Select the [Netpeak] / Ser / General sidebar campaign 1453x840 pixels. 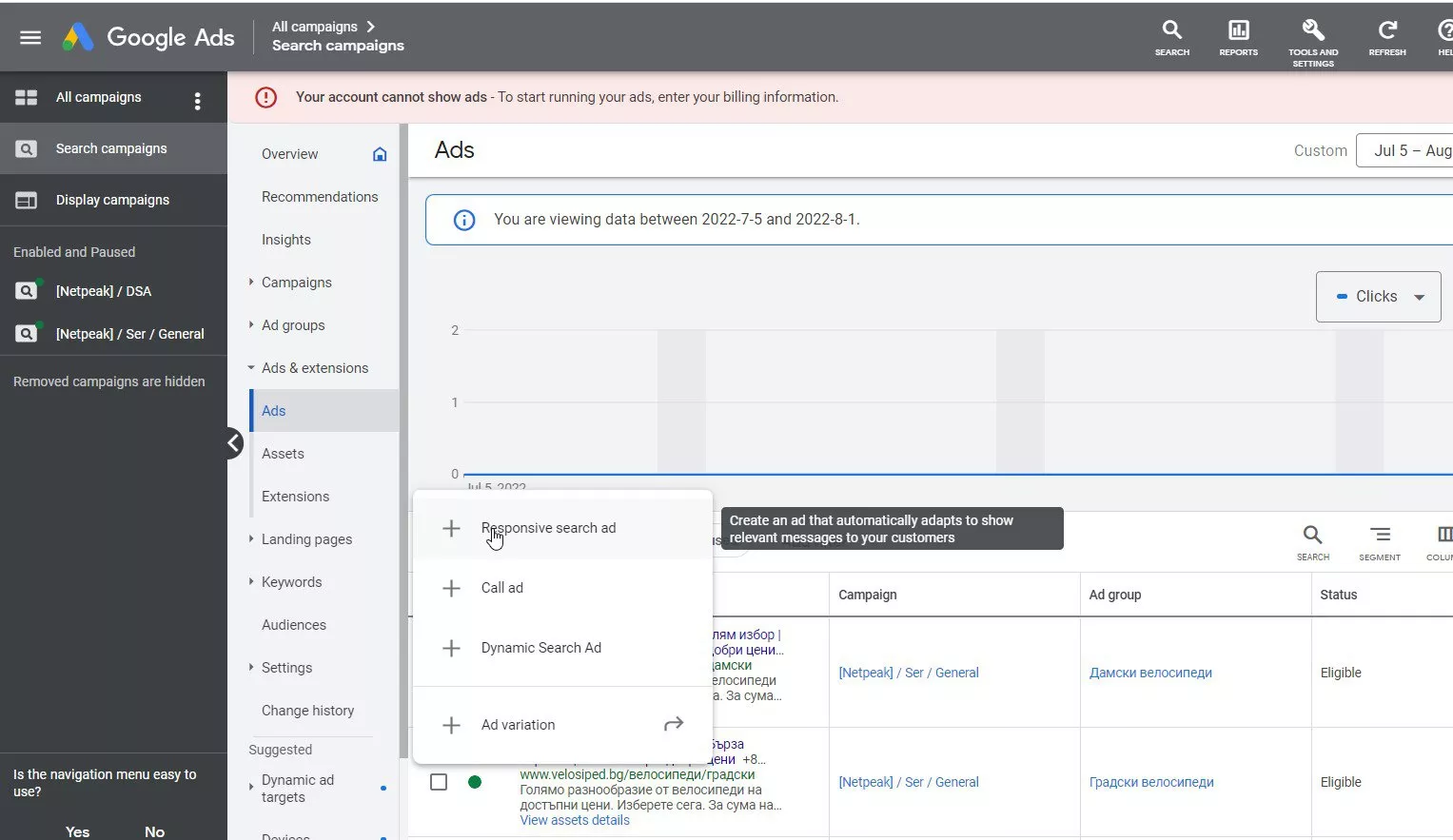(x=129, y=334)
